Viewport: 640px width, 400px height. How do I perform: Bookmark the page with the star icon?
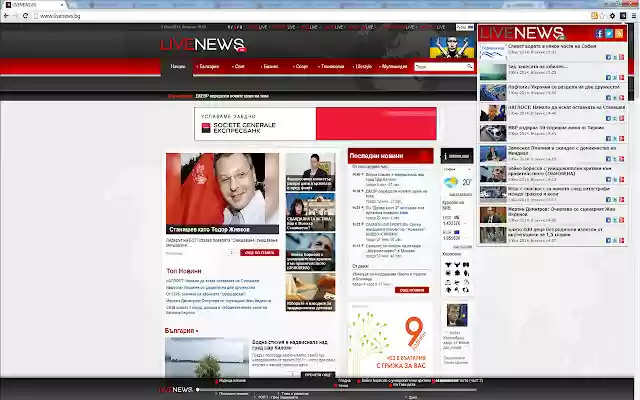(602, 16)
